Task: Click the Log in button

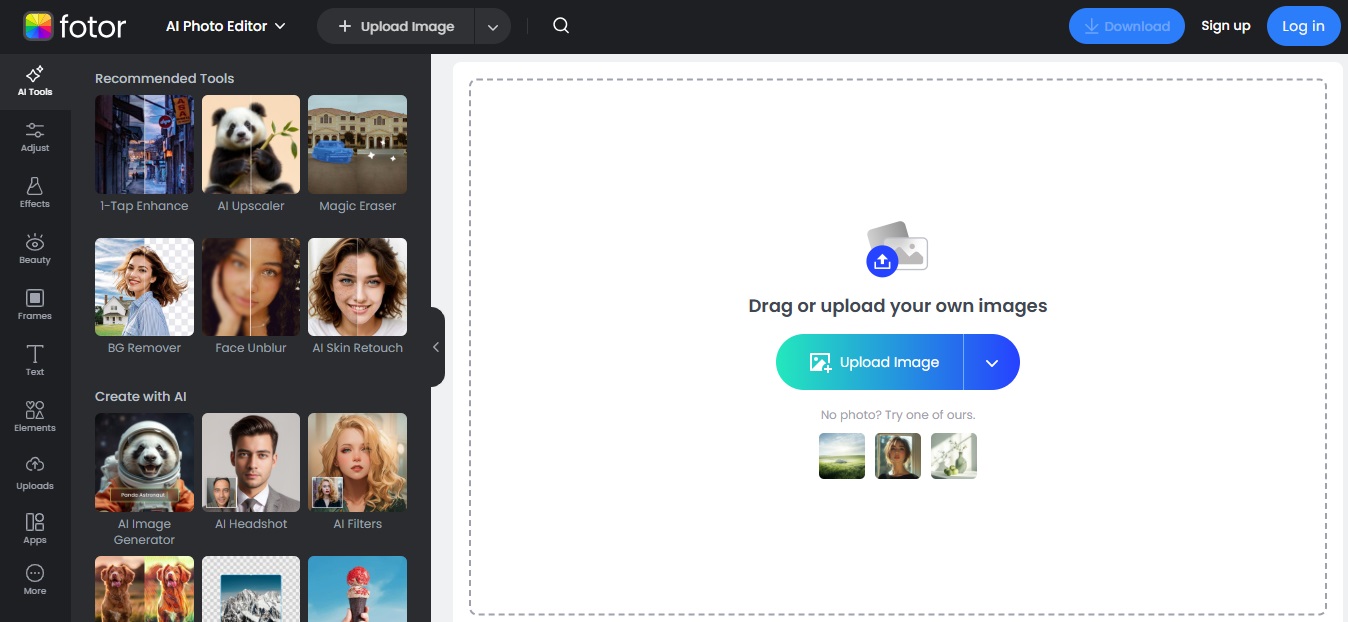Action: click(x=1303, y=26)
